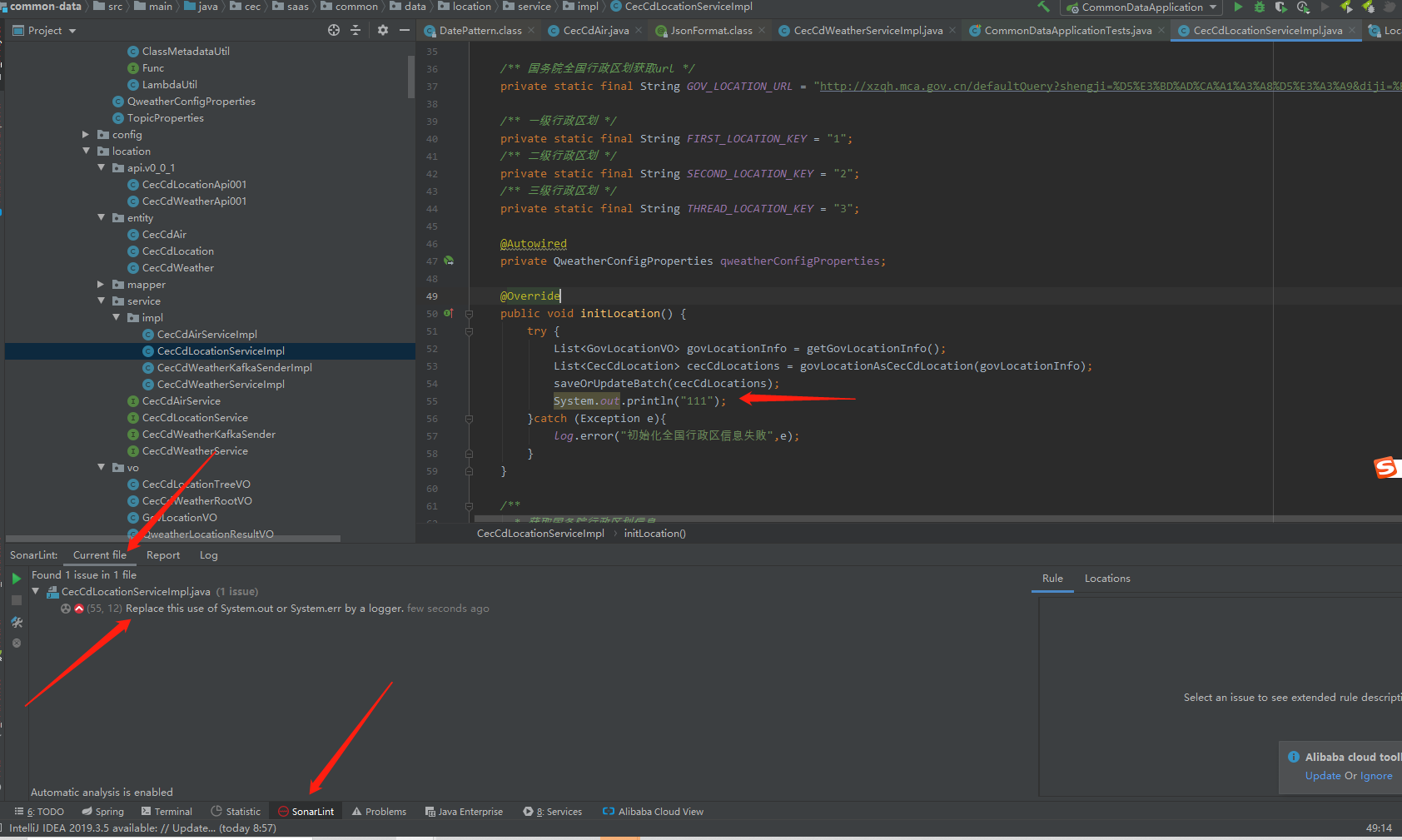Click the project tree horizontal scrollbar
1402x840 pixels.
coord(173,538)
